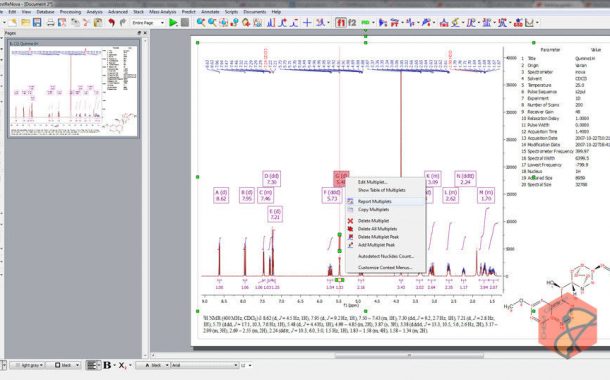The height and width of the screenshot is (380, 610).
Task: Click the Open folder icon
Action: click(x=26, y=23)
